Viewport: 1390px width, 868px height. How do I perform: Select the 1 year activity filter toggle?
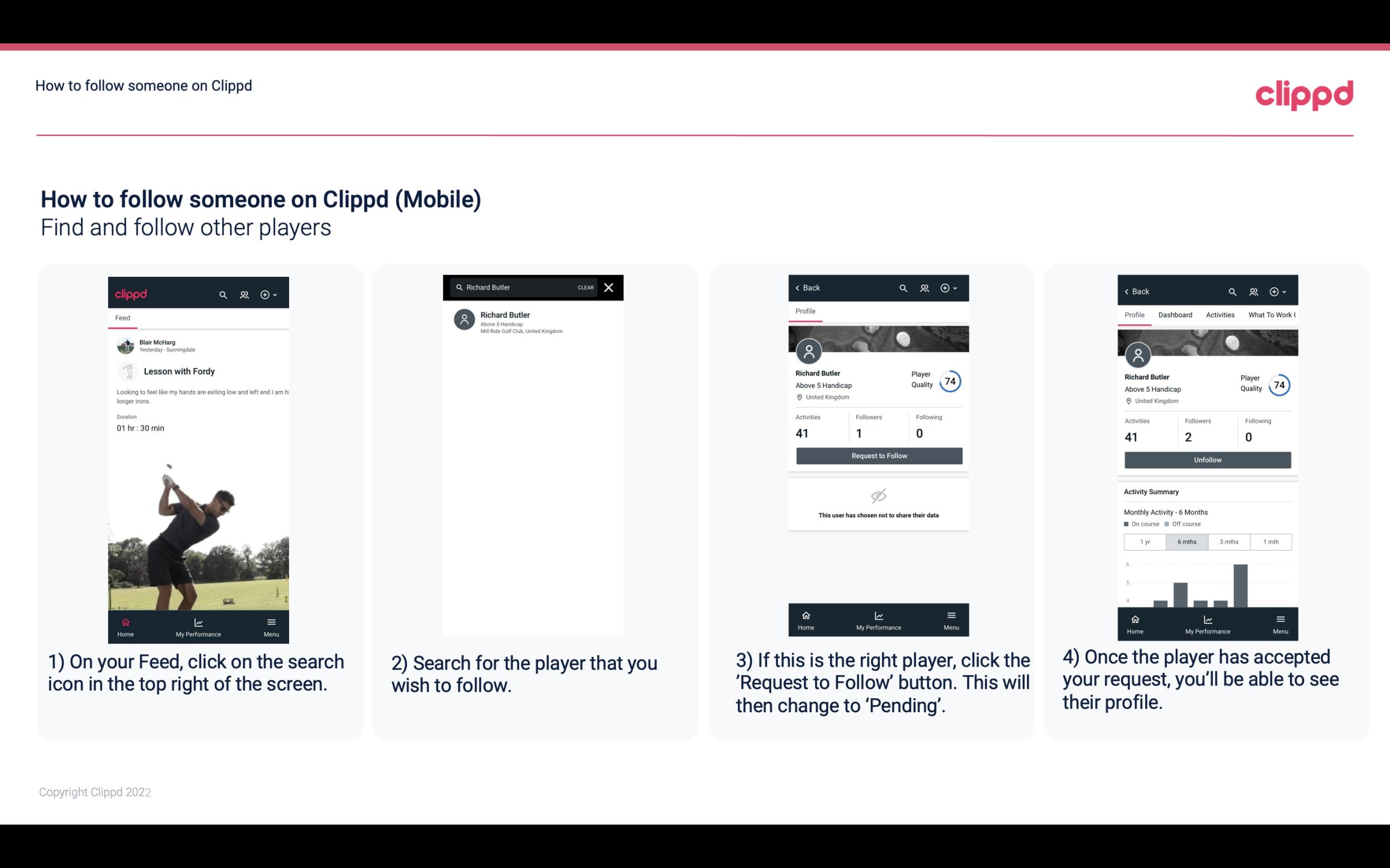pos(1145,542)
